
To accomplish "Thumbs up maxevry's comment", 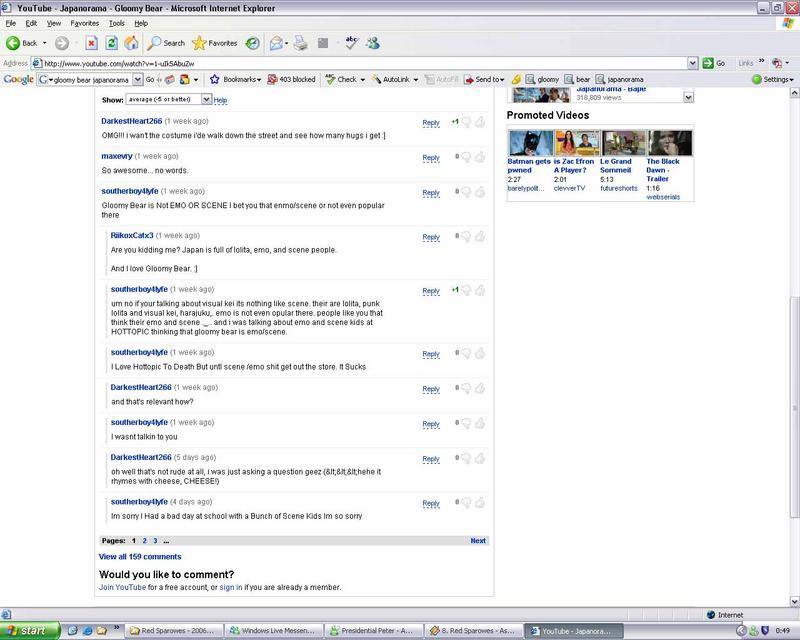I will 481,157.
